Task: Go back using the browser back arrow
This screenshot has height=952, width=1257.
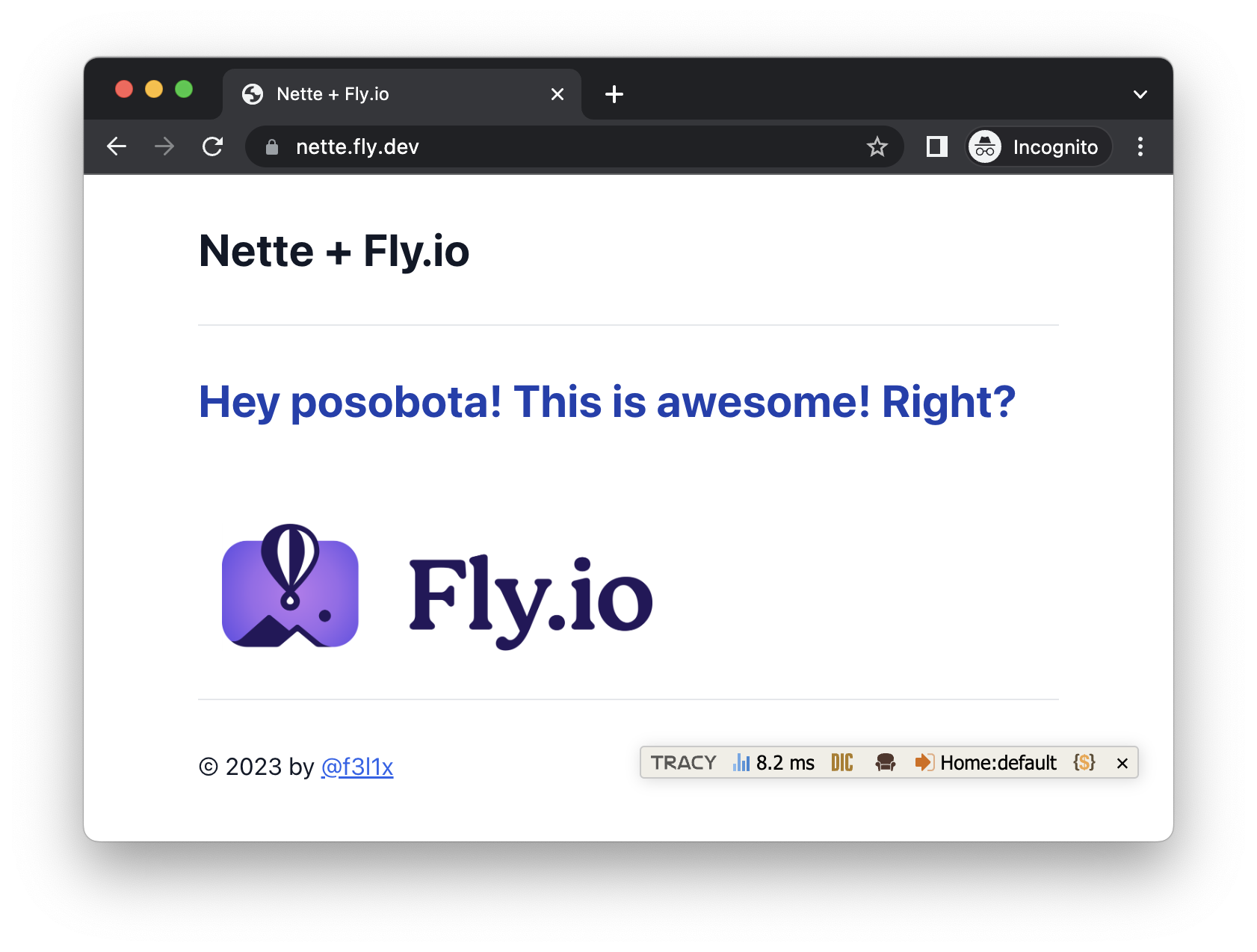Action: pyautogui.click(x=117, y=146)
